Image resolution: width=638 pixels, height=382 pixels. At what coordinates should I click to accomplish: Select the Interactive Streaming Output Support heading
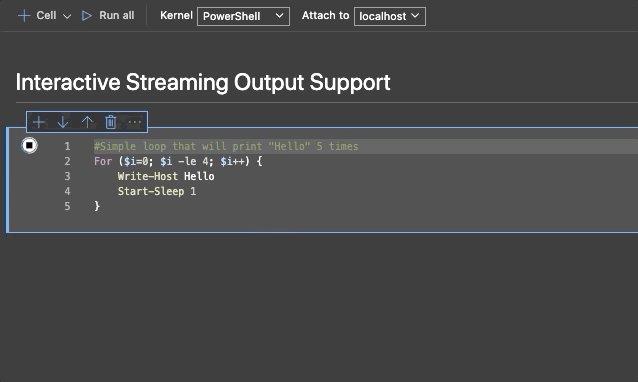coord(203,83)
